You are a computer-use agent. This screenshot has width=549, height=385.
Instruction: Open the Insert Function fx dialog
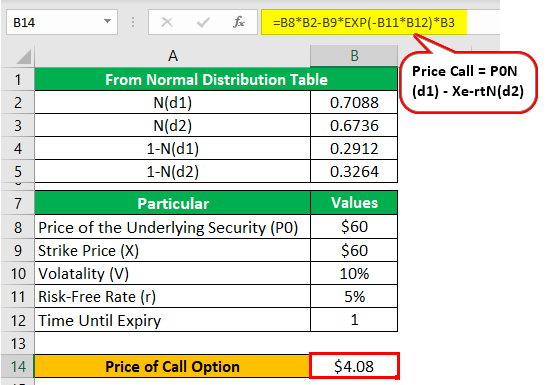(x=239, y=22)
